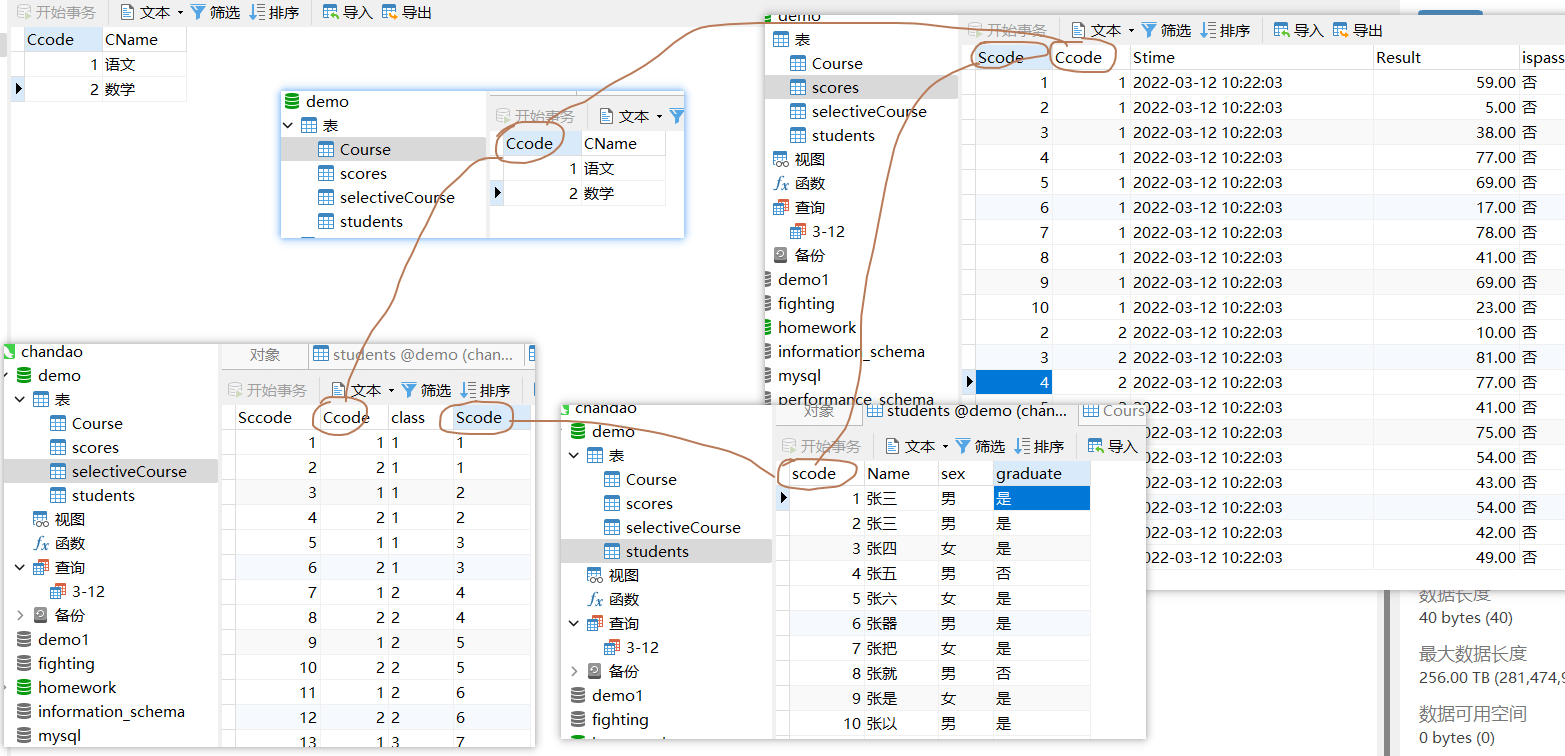Click Result cell 81.00

coord(1445,358)
